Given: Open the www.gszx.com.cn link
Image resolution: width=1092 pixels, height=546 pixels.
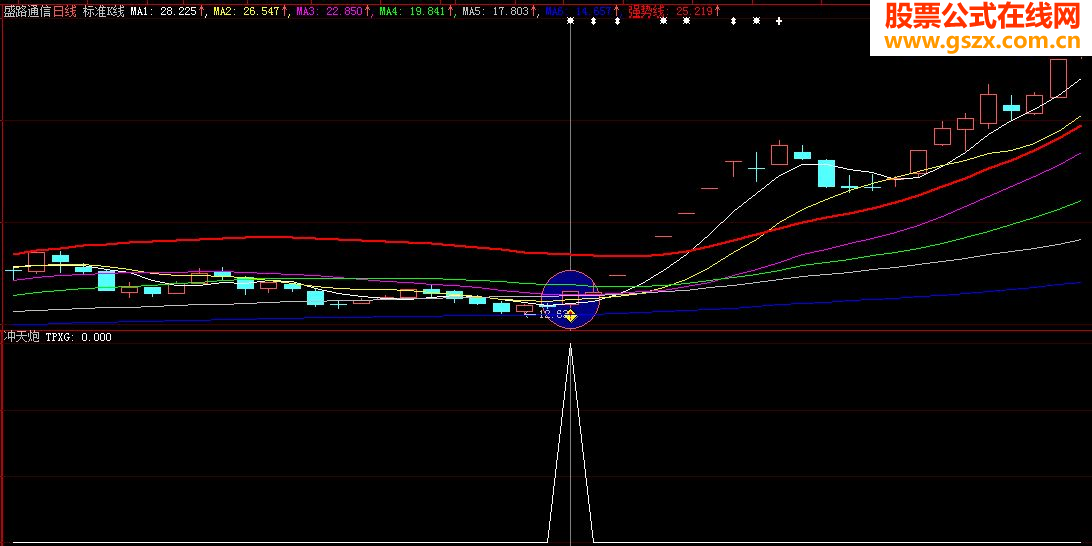Looking at the screenshot, I should pos(980,42).
